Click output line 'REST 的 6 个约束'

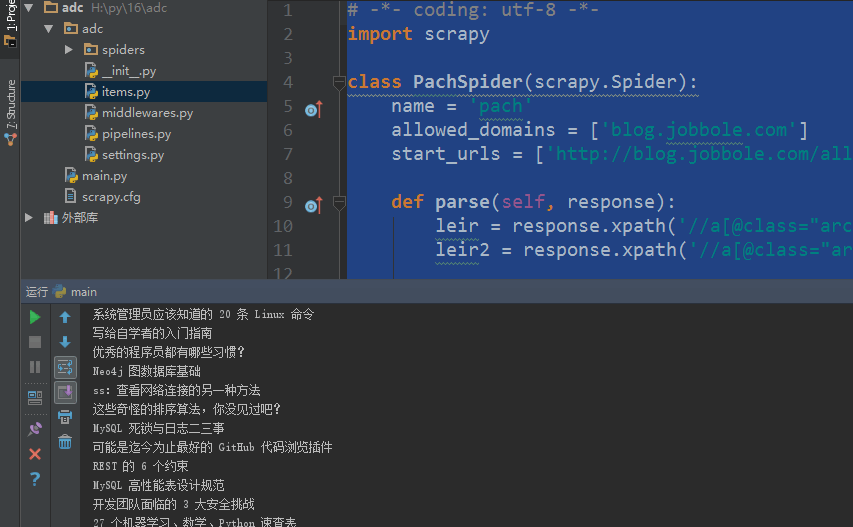(140, 466)
